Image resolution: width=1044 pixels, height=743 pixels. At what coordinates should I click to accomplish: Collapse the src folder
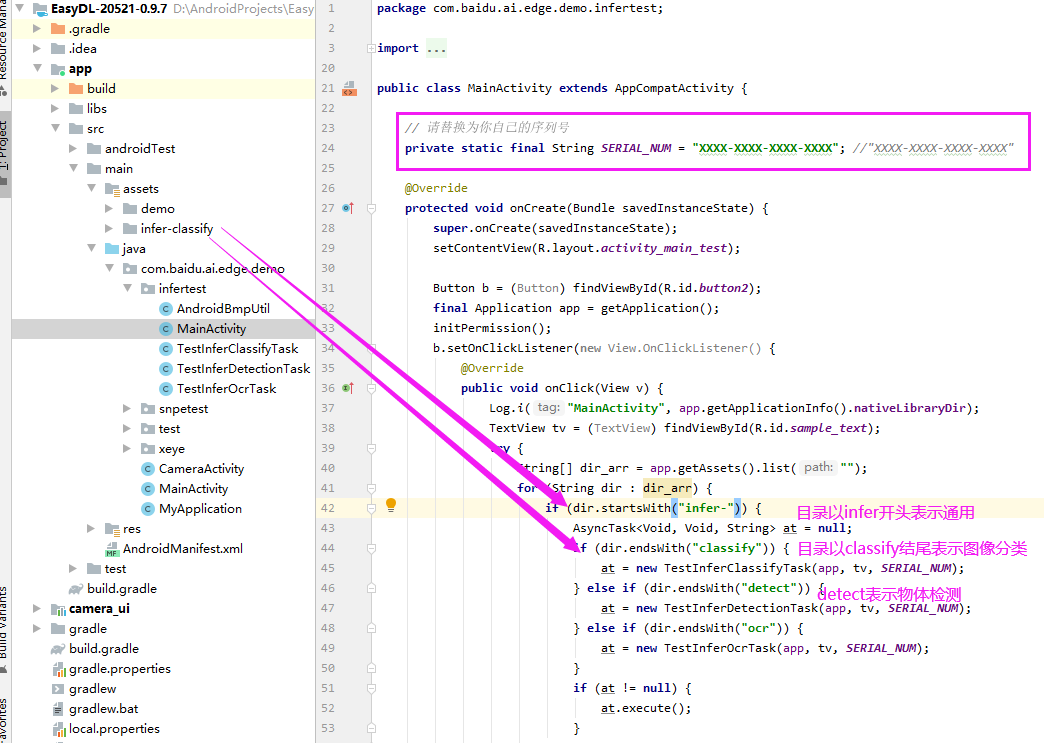pos(55,128)
